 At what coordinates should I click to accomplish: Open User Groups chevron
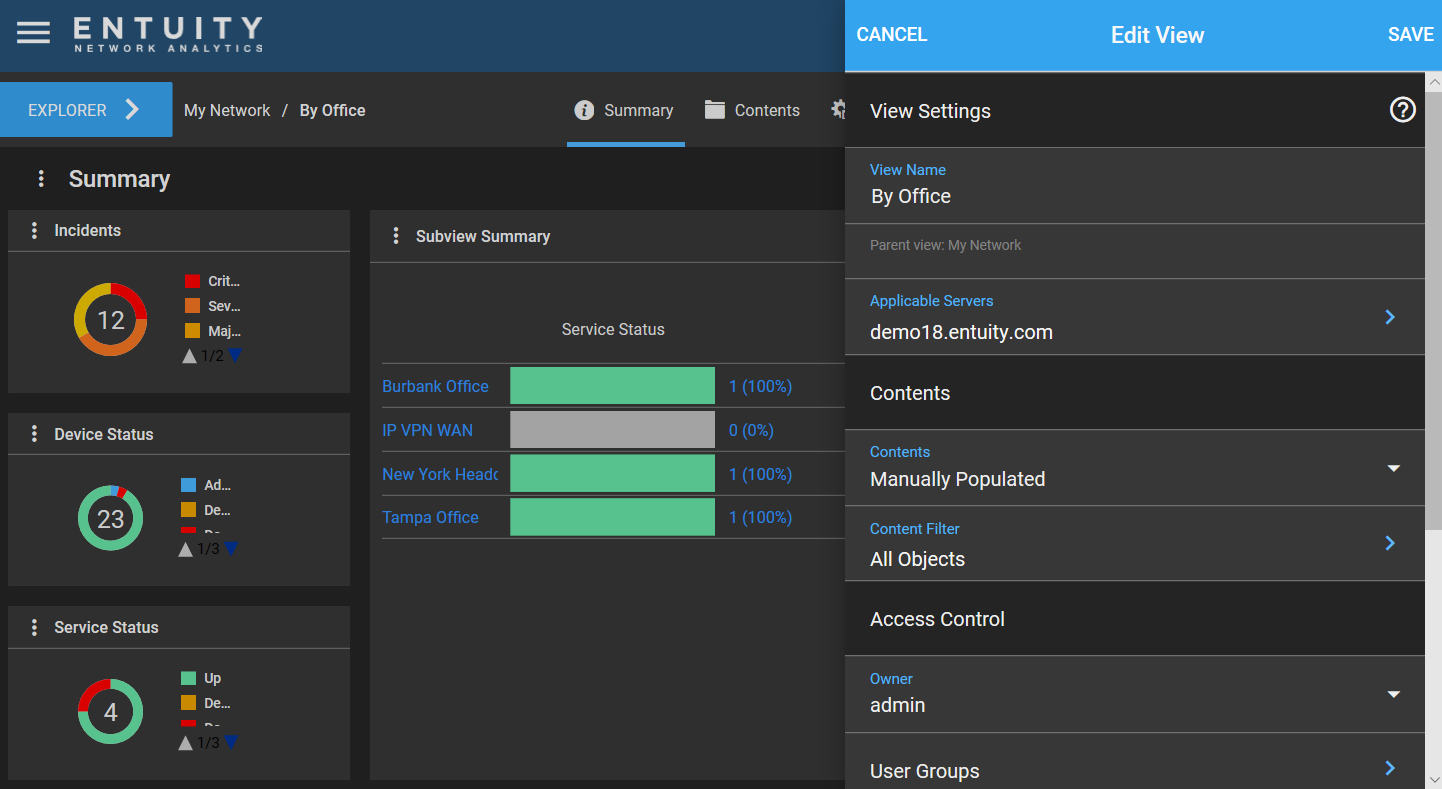(x=1390, y=768)
